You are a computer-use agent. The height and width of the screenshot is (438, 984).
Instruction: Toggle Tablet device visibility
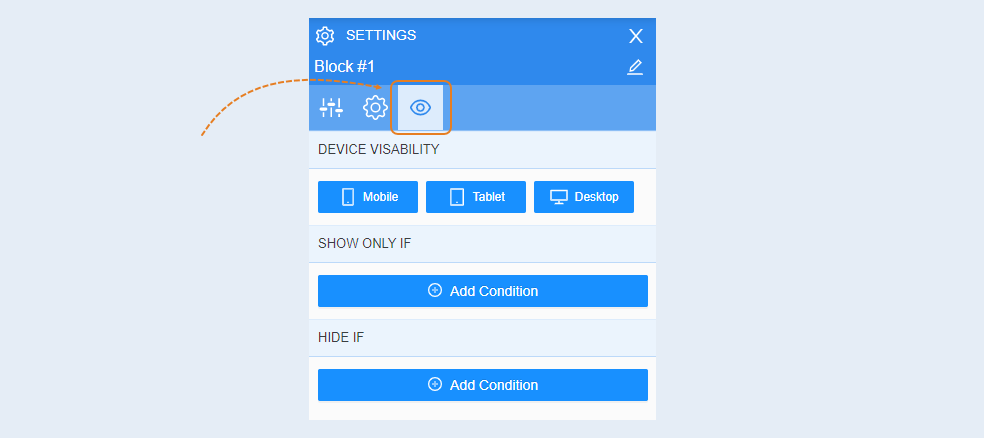tap(476, 197)
